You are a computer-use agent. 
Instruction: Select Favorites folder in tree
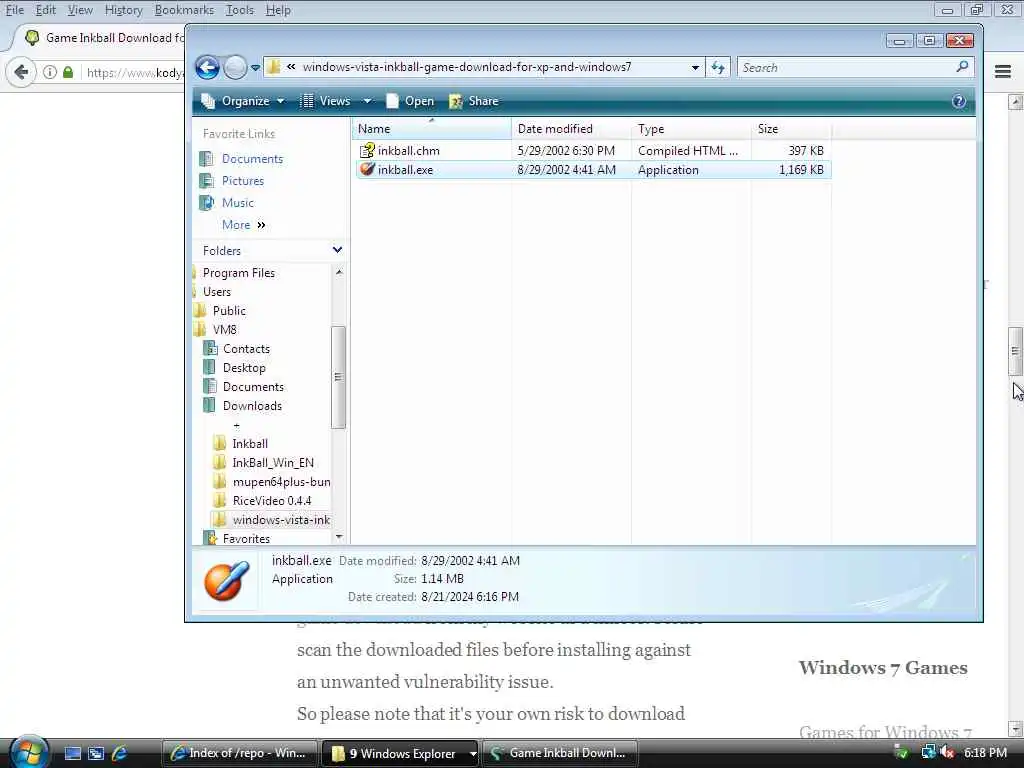tap(246, 539)
